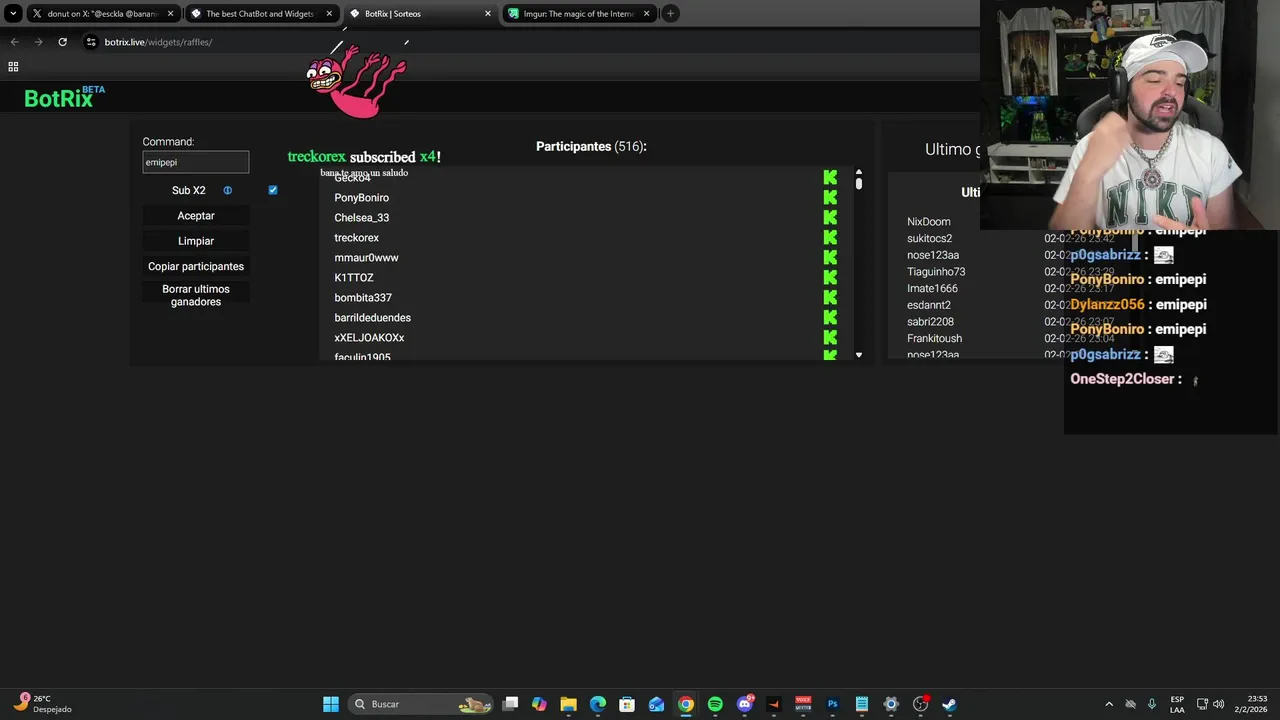Open Microsoft Store from the taskbar
This screenshot has height=720, width=1280.
pyautogui.click(x=627, y=704)
